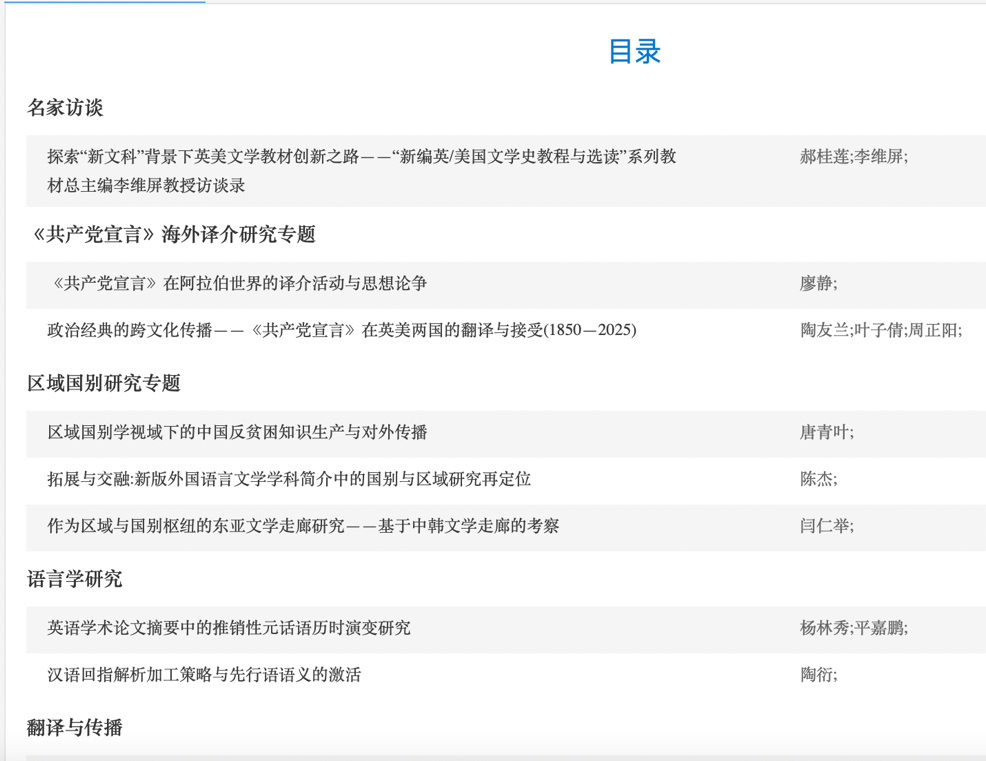986x761 pixels.
Task: Open article on 中国反贫困知识生产与对外传播
Action: [237, 433]
